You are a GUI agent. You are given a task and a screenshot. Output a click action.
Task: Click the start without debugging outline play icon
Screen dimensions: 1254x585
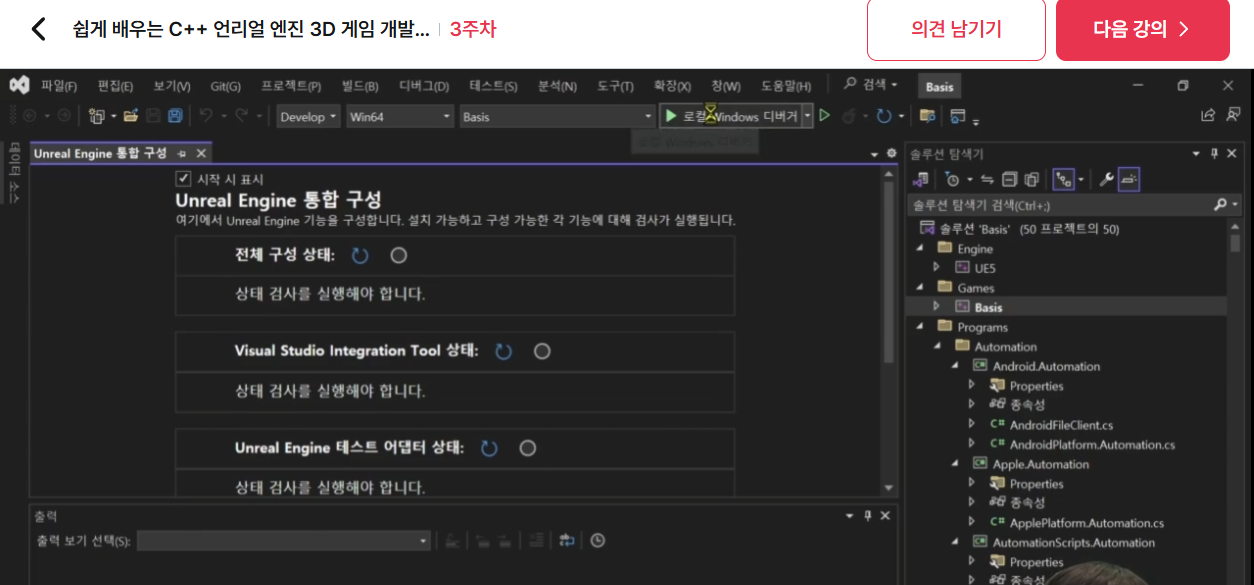[825, 116]
